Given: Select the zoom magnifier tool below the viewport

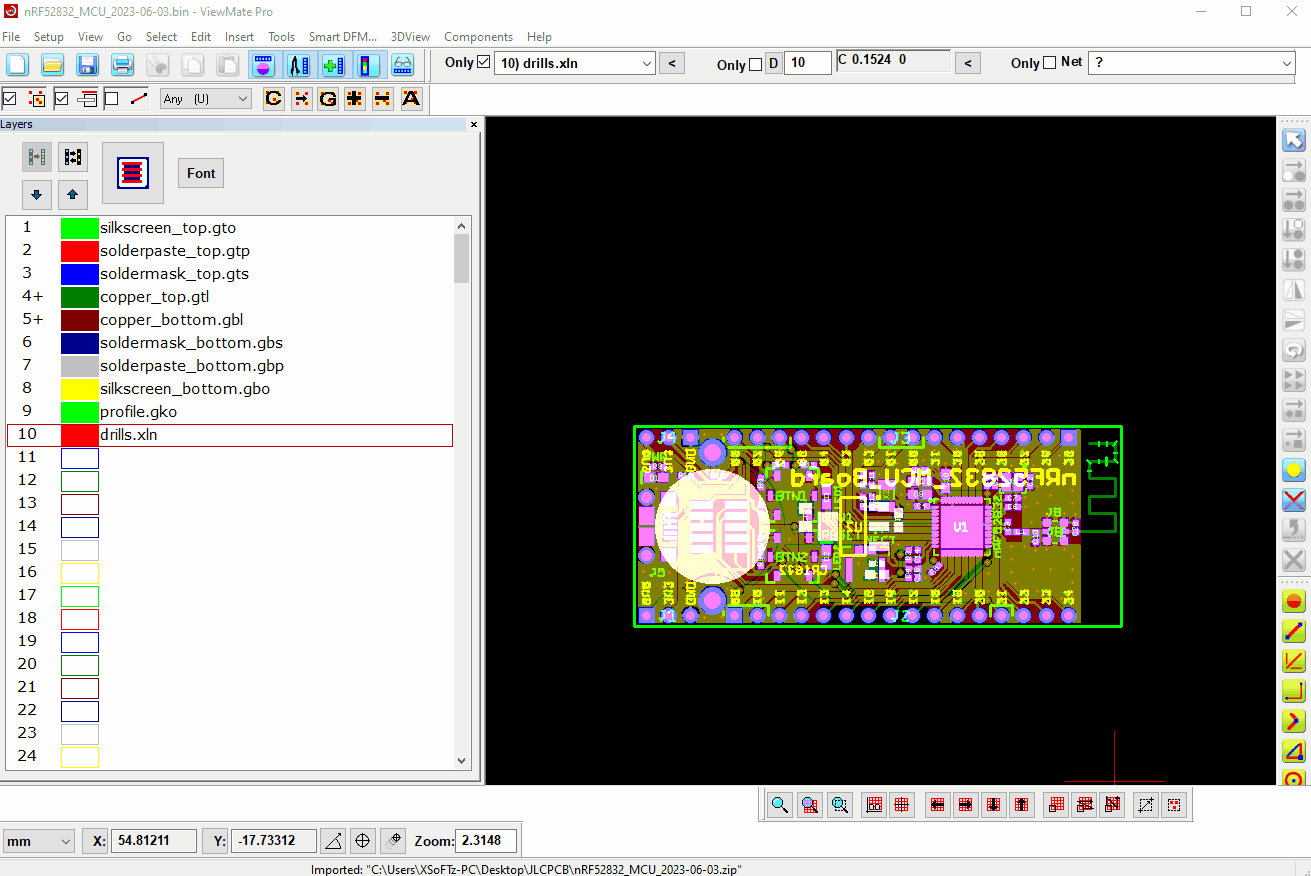Looking at the screenshot, I should point(780,804).
